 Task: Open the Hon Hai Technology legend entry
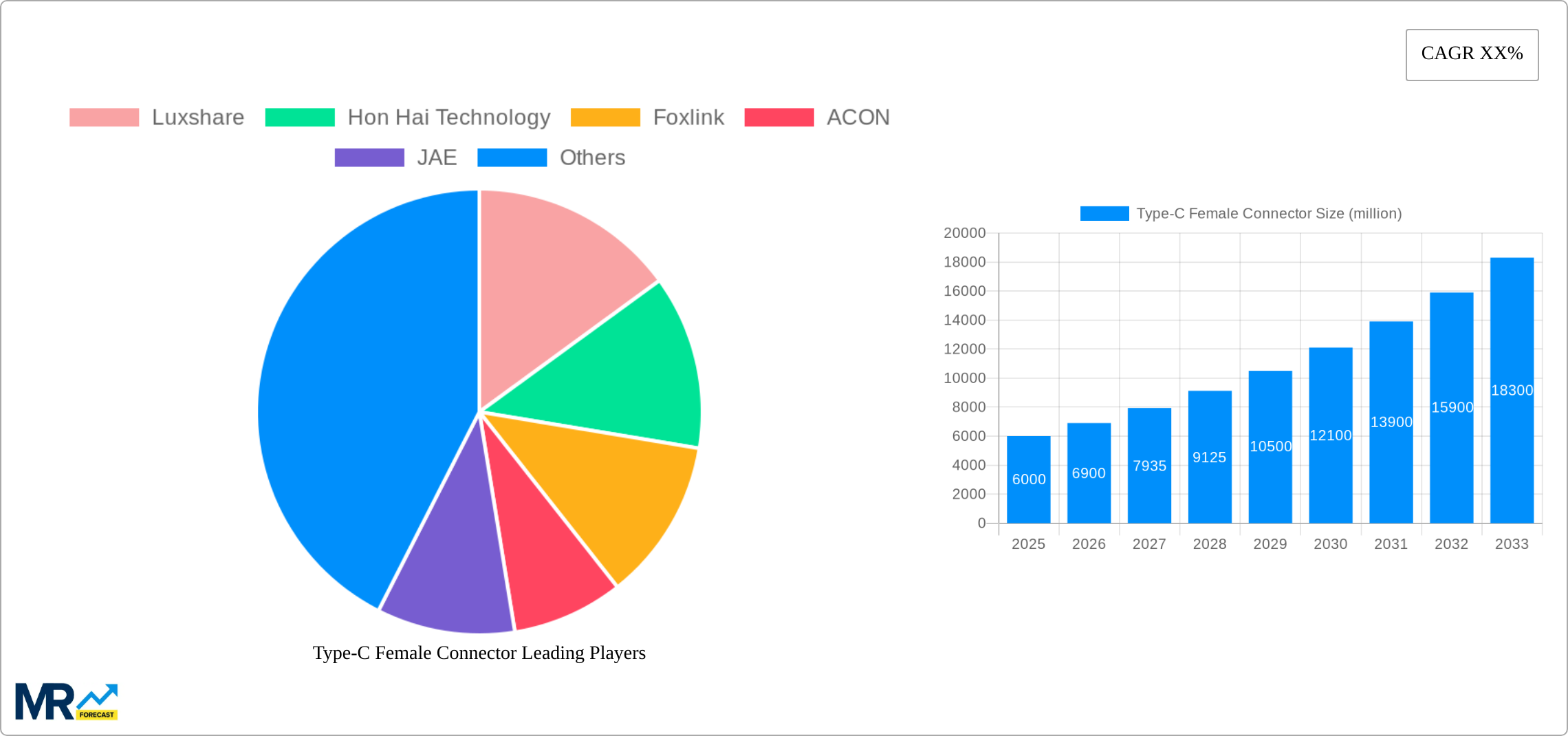(x=449, y=117)
